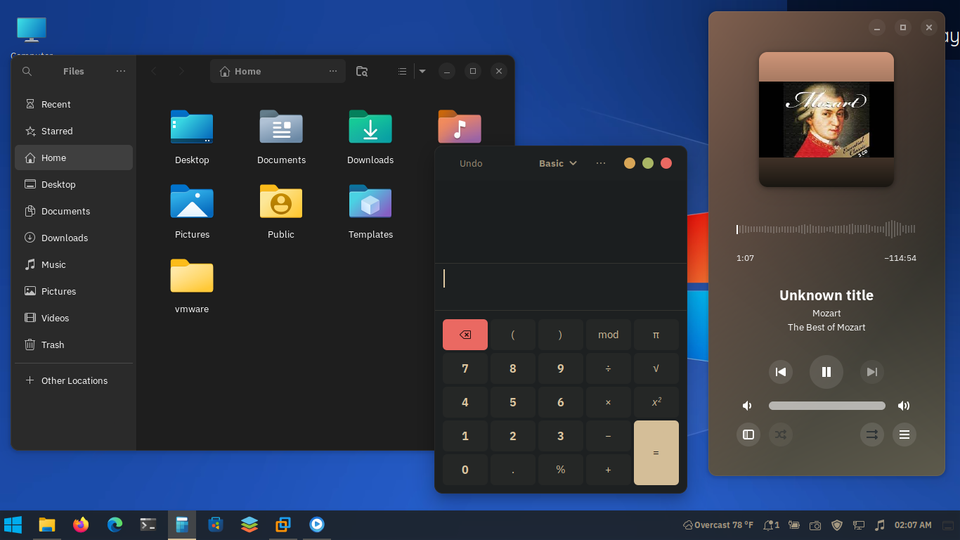Click the calculator backspace button
Viewport: 960px width, 540px height.
465,334
